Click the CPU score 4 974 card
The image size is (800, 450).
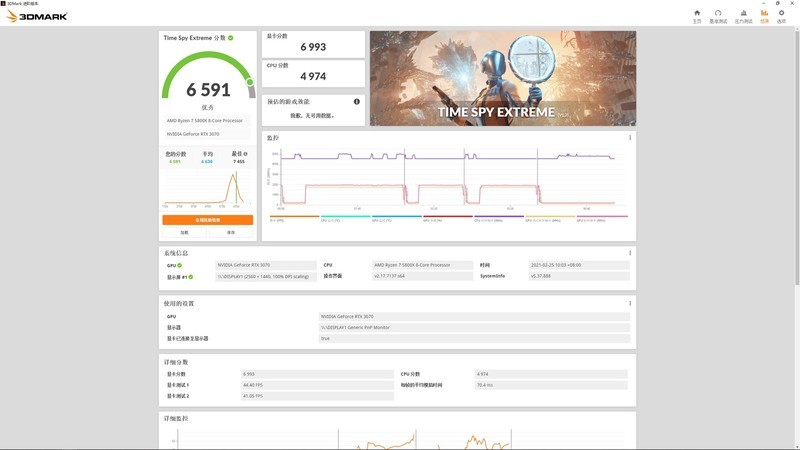[313, 73]
